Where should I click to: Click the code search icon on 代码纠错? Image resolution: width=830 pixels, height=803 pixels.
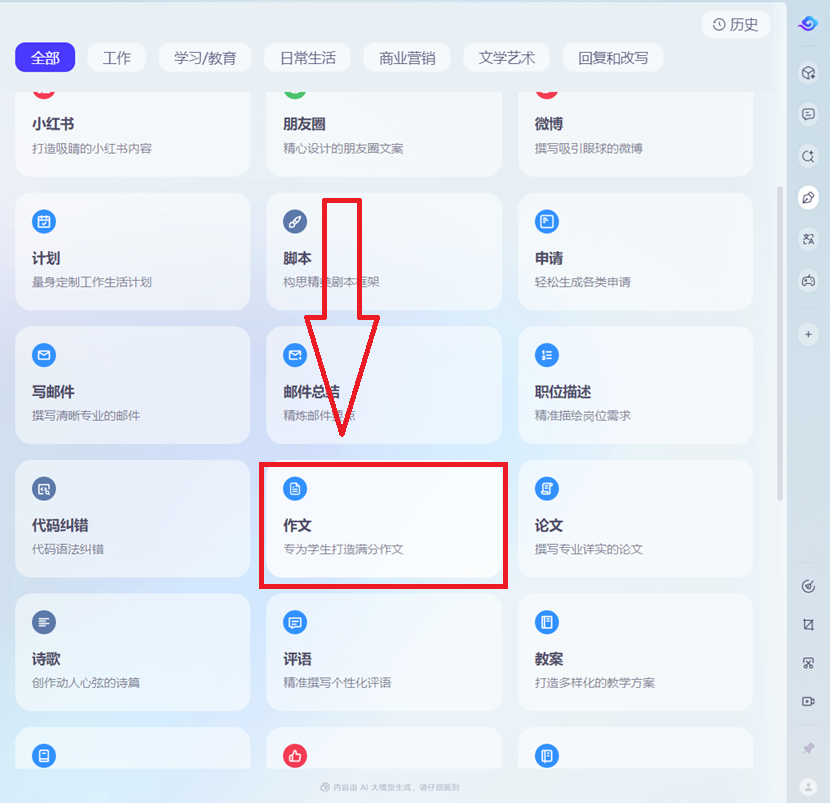[x=44, y=489]
